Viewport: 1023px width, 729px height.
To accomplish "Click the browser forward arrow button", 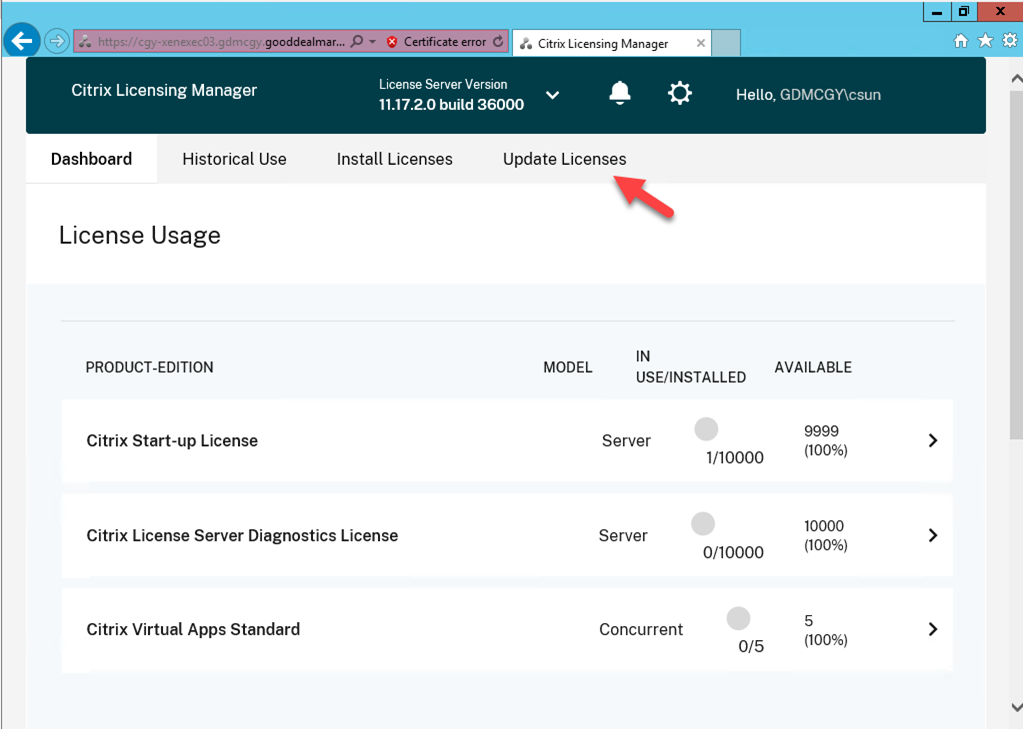I will (x=57, y=42).
